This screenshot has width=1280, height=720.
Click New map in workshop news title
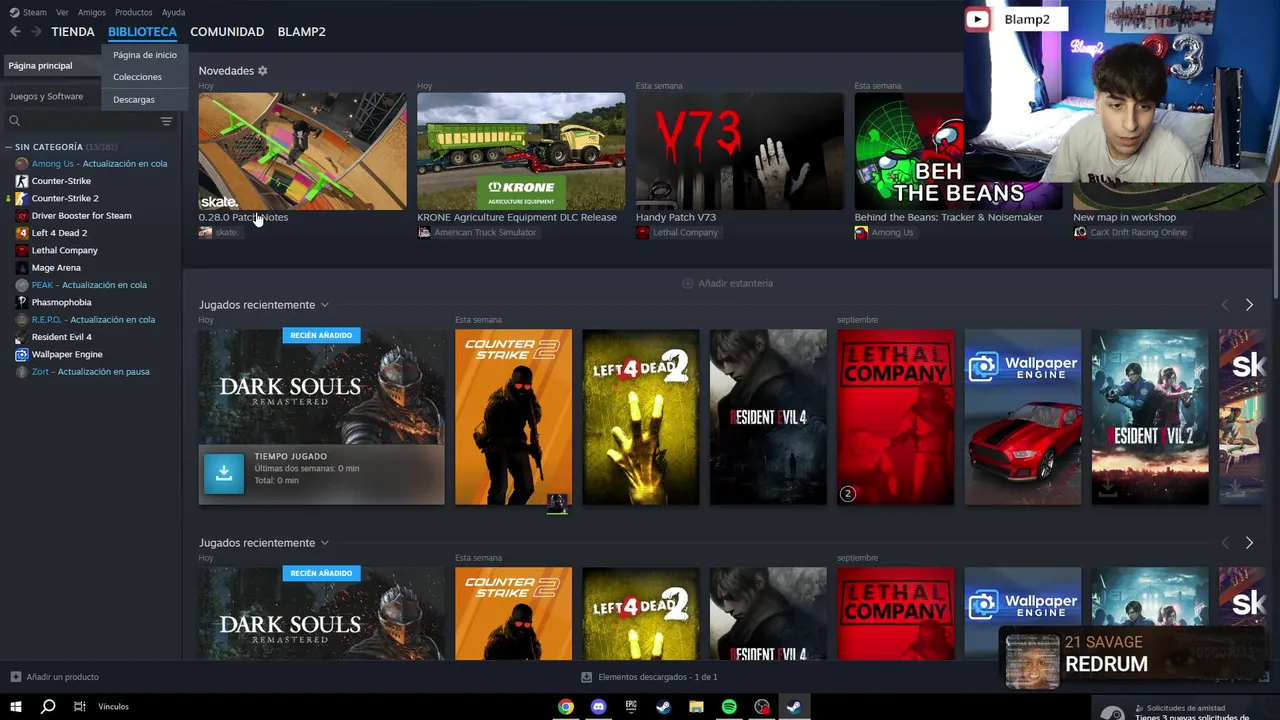pos(1124,217)
